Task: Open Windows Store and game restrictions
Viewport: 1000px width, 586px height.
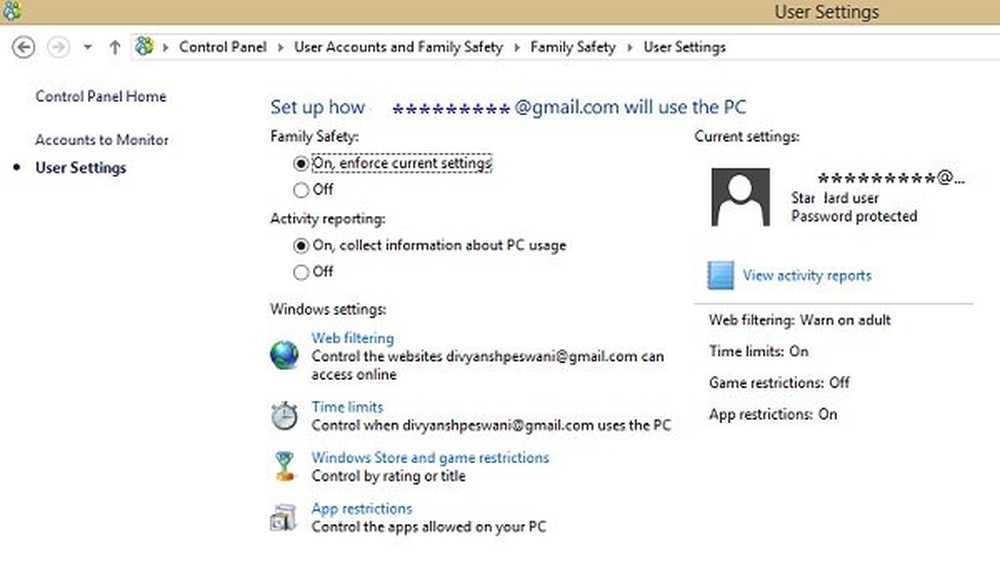Action: coord(430,457)
